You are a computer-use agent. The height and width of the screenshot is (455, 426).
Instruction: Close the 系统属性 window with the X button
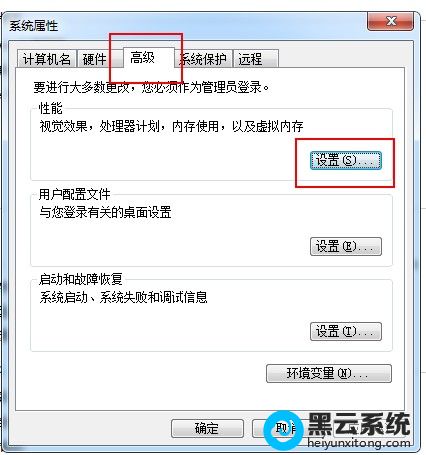391,21
